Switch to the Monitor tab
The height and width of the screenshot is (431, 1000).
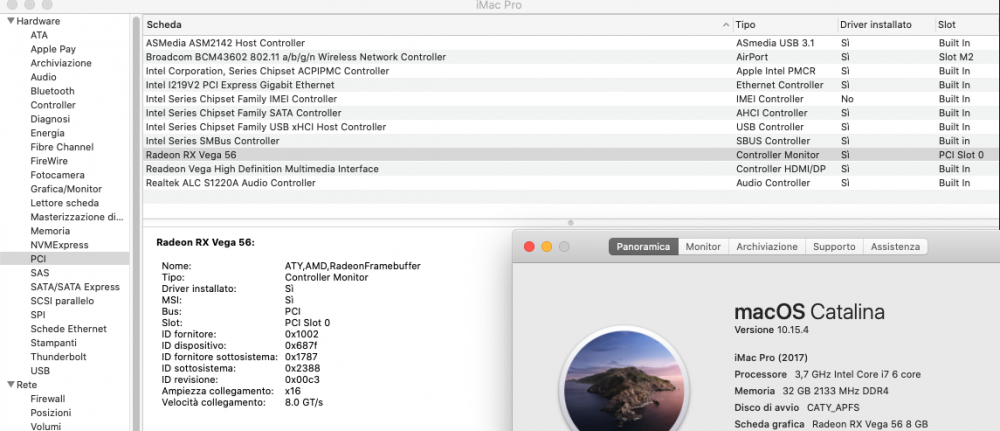tap(703, 247)
